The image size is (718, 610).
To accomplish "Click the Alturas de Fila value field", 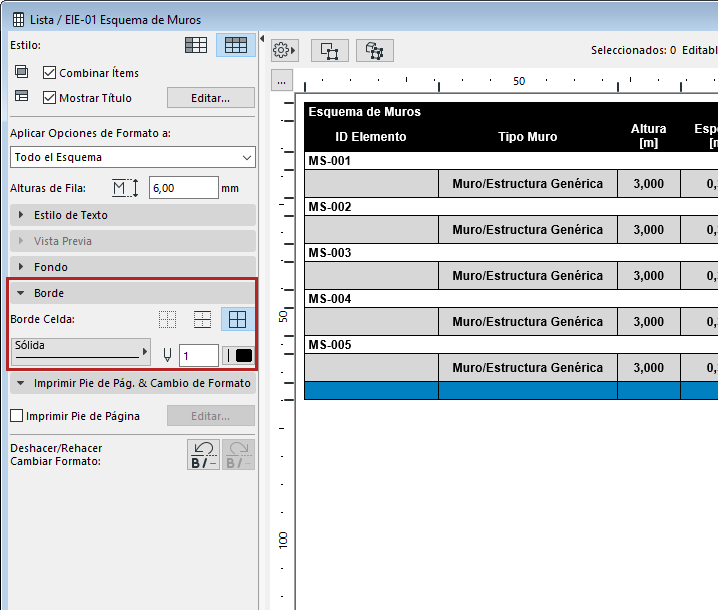I will click(x=184, y=188).
